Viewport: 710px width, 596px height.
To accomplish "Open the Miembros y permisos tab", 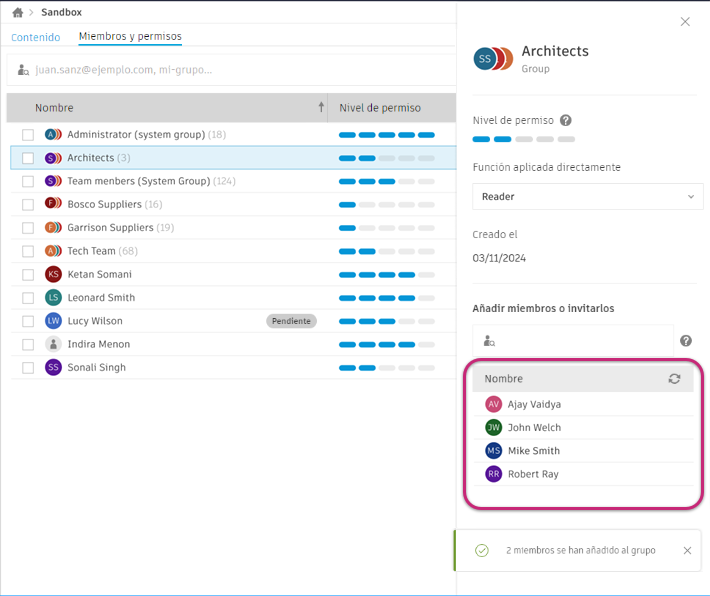I will [130, 37].
